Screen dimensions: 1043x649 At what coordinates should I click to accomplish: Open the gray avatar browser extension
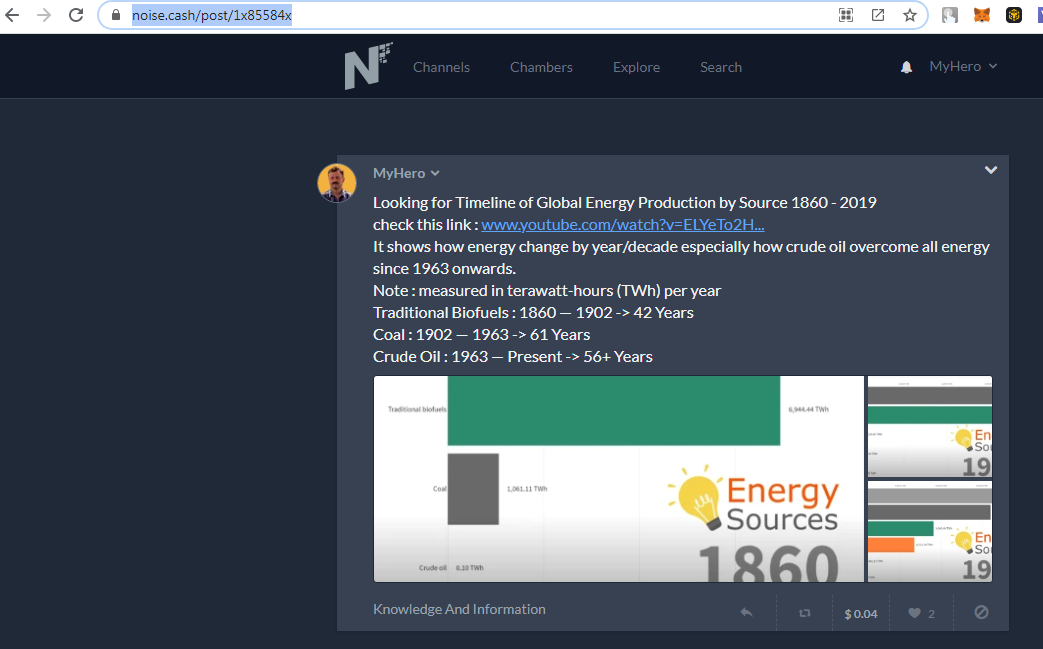(x=950, y=15)
